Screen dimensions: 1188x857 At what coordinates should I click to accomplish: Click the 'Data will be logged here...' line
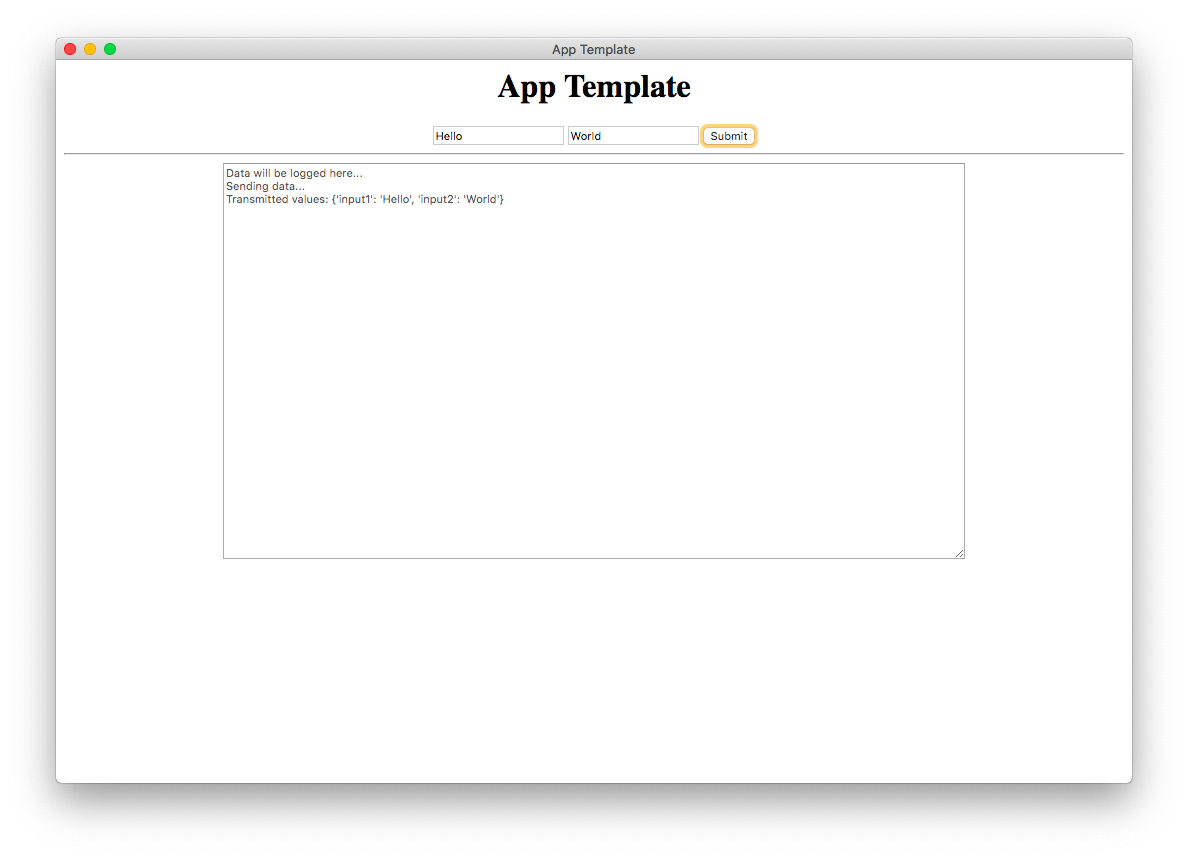pyautogui.click(x=294, y=174)
